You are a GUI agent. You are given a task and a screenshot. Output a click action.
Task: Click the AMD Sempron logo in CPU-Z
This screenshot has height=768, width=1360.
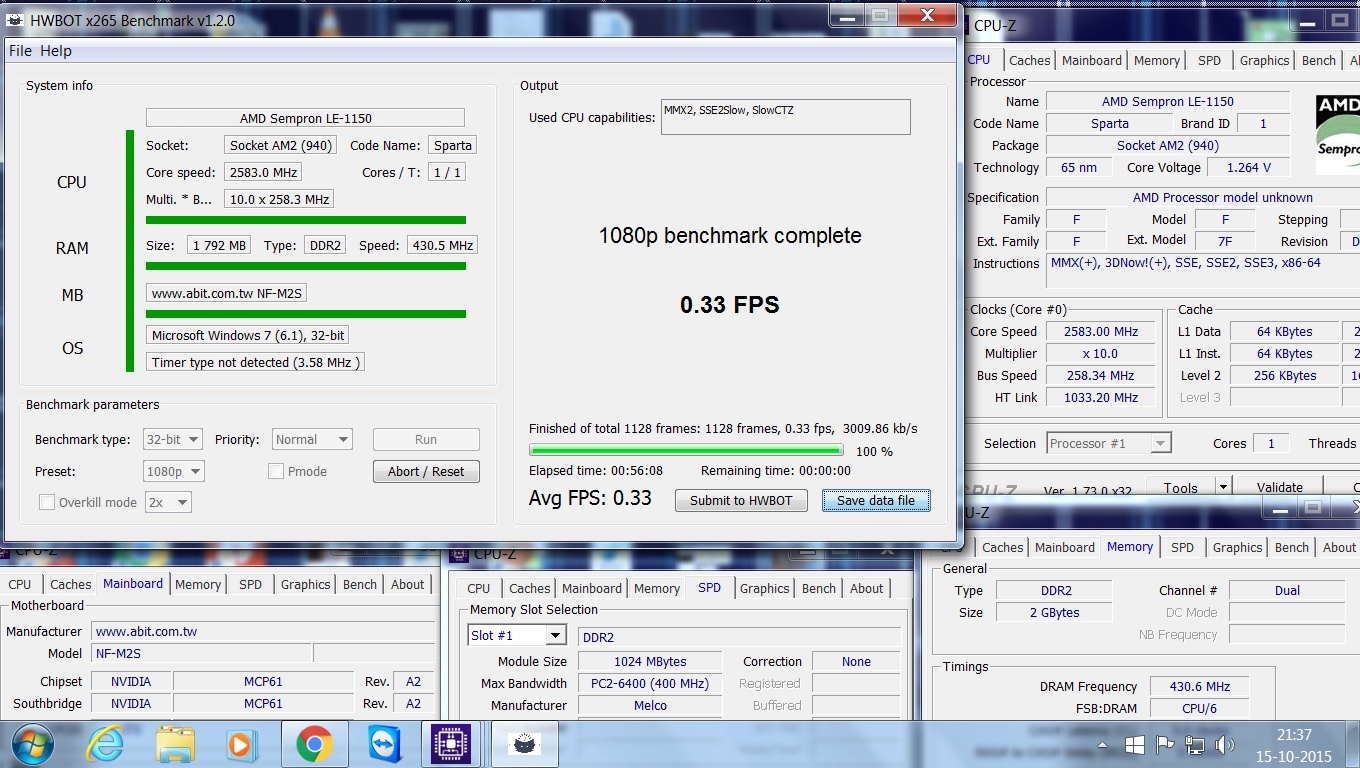[x=1338, y=134]
